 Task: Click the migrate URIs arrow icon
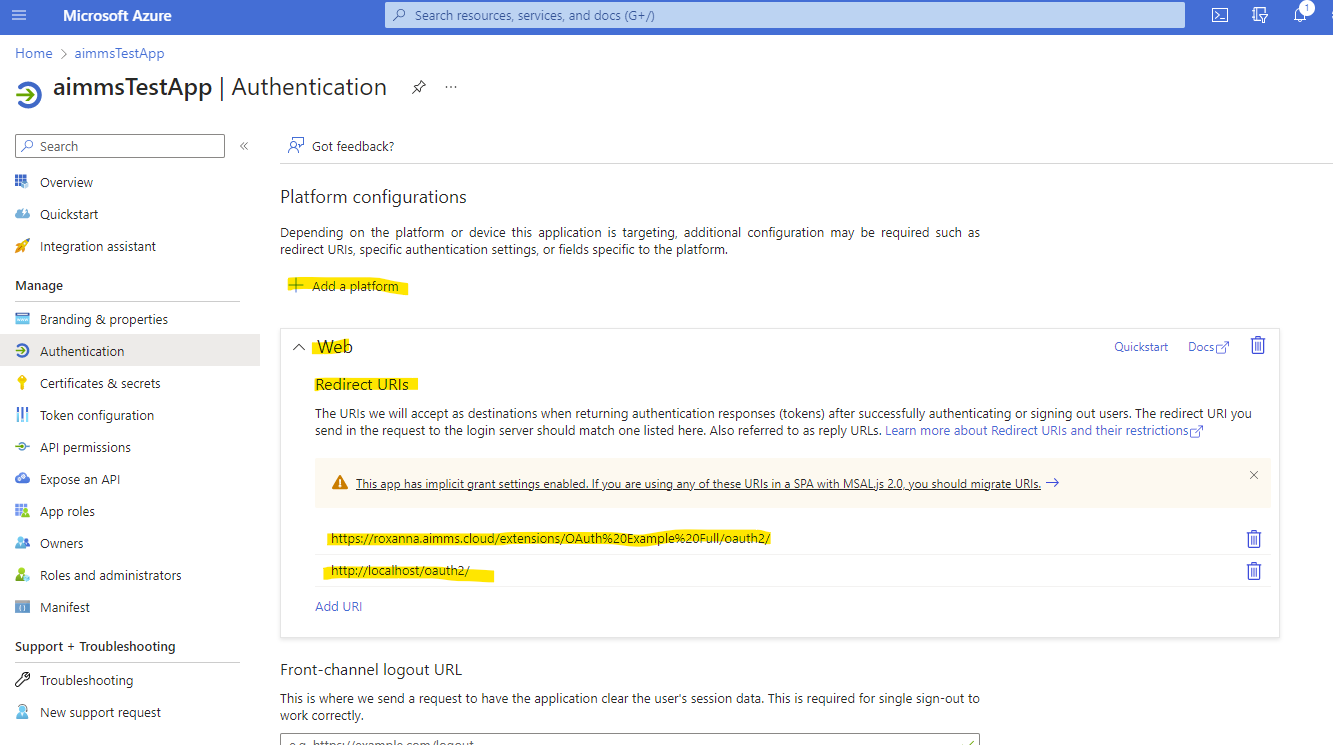(1052, 483)
